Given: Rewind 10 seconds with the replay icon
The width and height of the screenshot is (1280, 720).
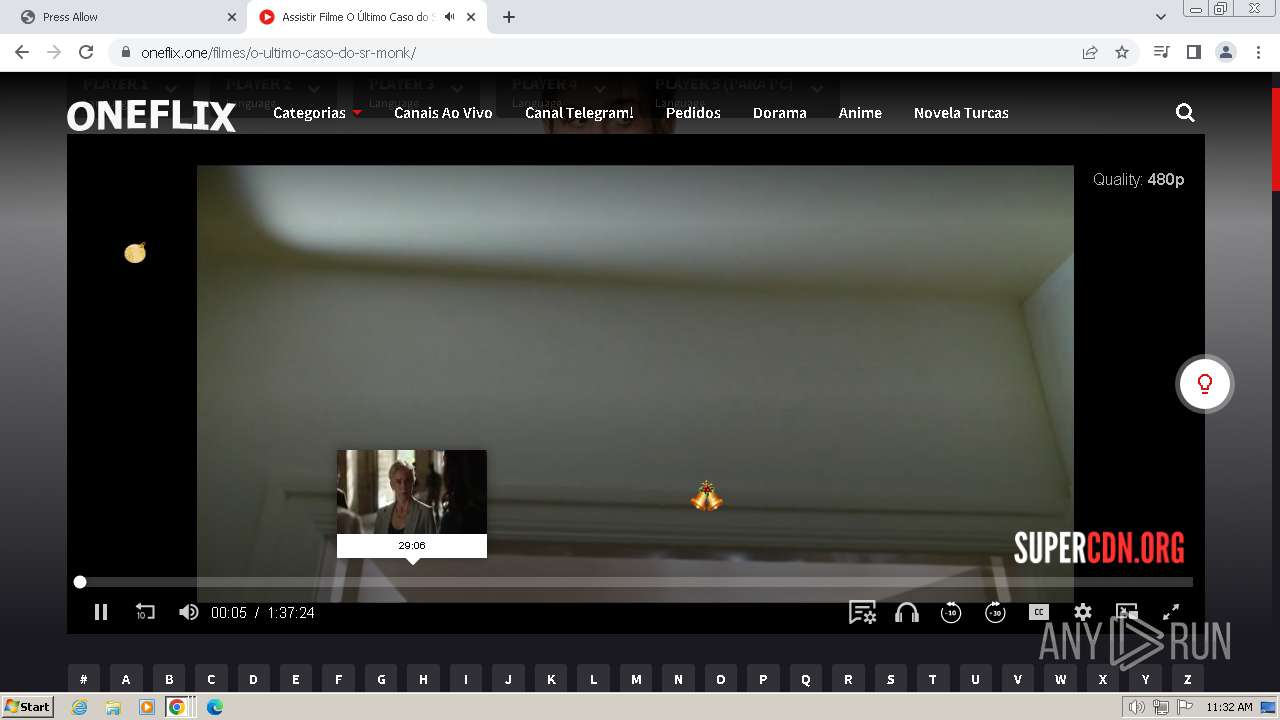Looking at the screenshot, I should tap(145, 612).
